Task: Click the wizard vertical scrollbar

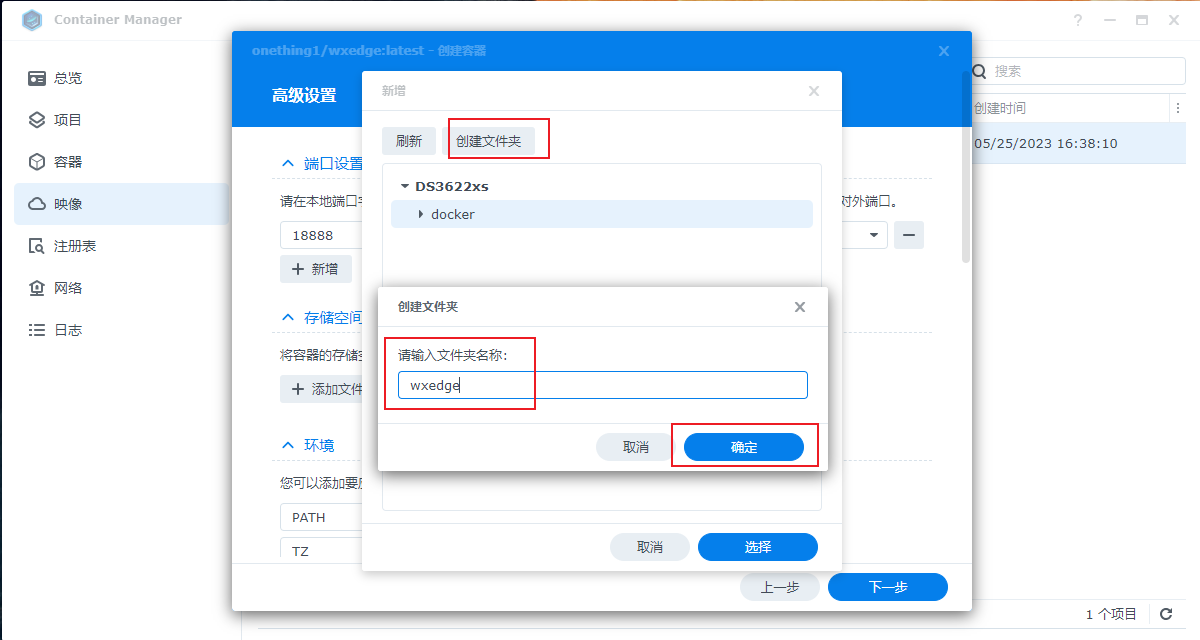Action: coord(966,166)
